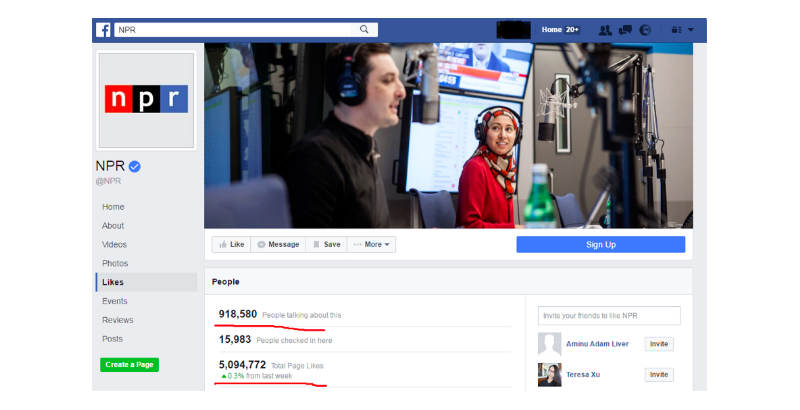
Task: Invite Aminu Adam Liver
Action: click(x=659, y=344)
